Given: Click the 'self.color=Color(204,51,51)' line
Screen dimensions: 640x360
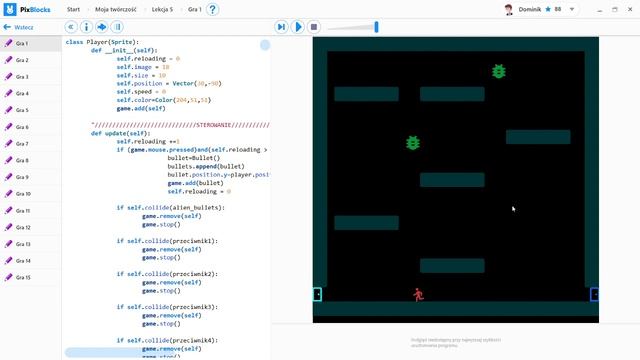Looking at the screenshot, I should (x=164, y=100).
